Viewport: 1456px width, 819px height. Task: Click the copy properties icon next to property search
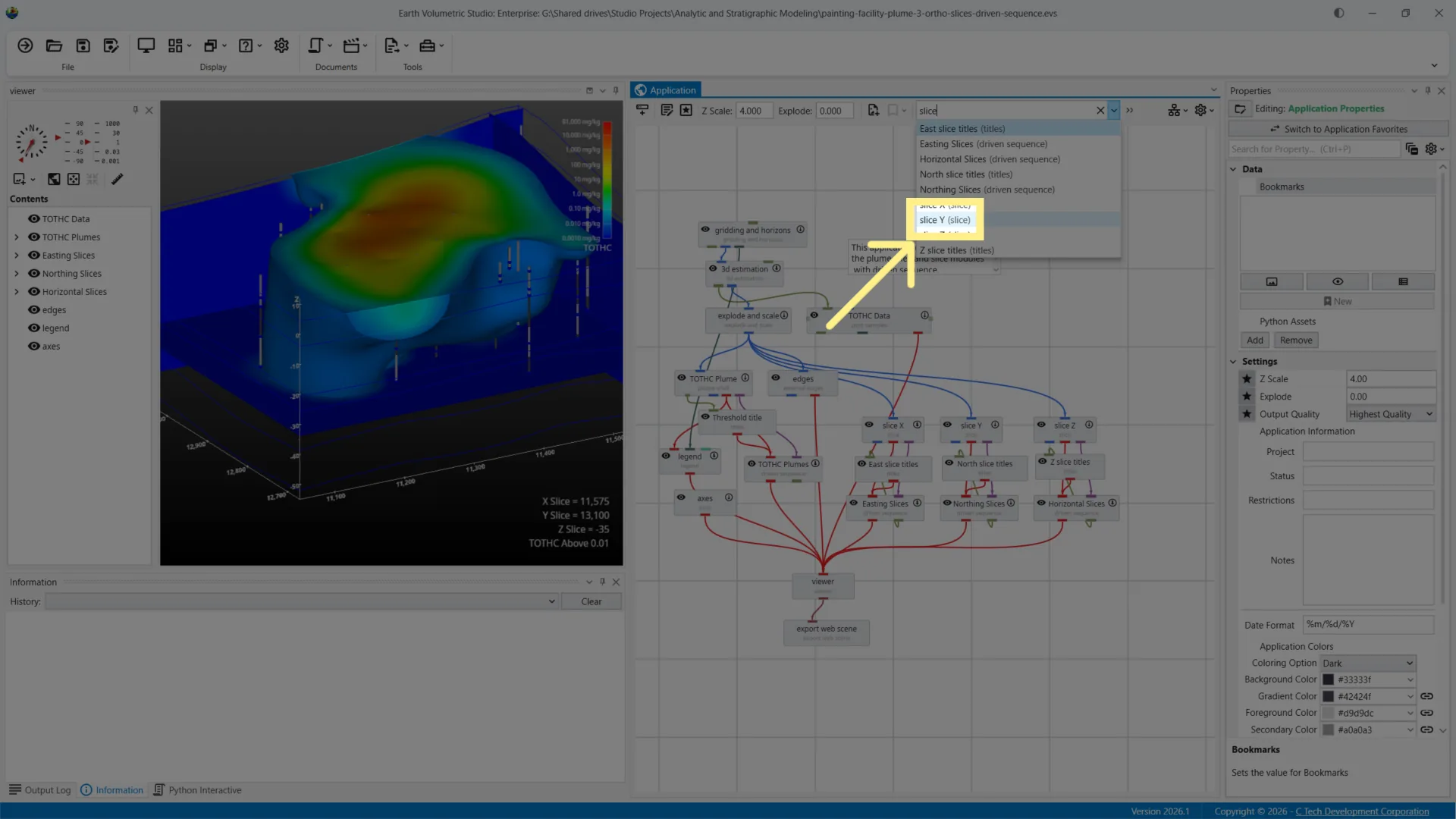click(x=1411, y=149)
